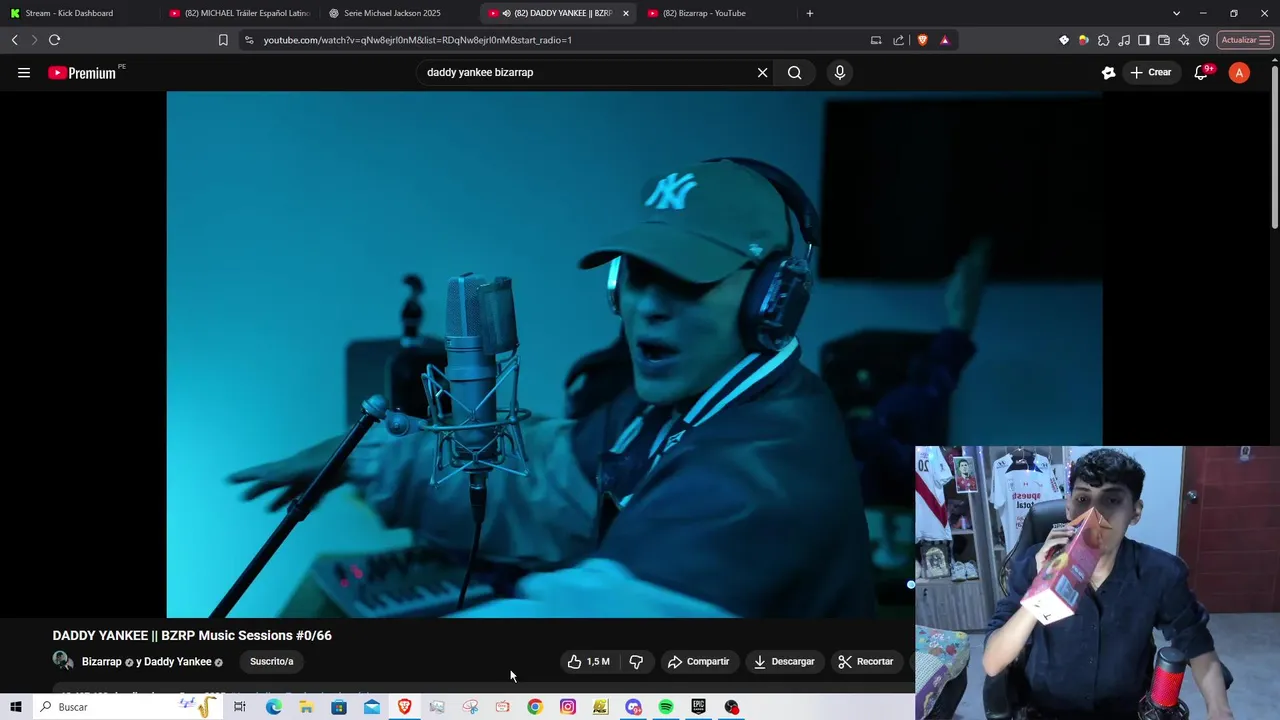This screenshot has width=1280, height=720.
Task: Dislike the video with the thumbs-down
Action: [x=636, y=661]
